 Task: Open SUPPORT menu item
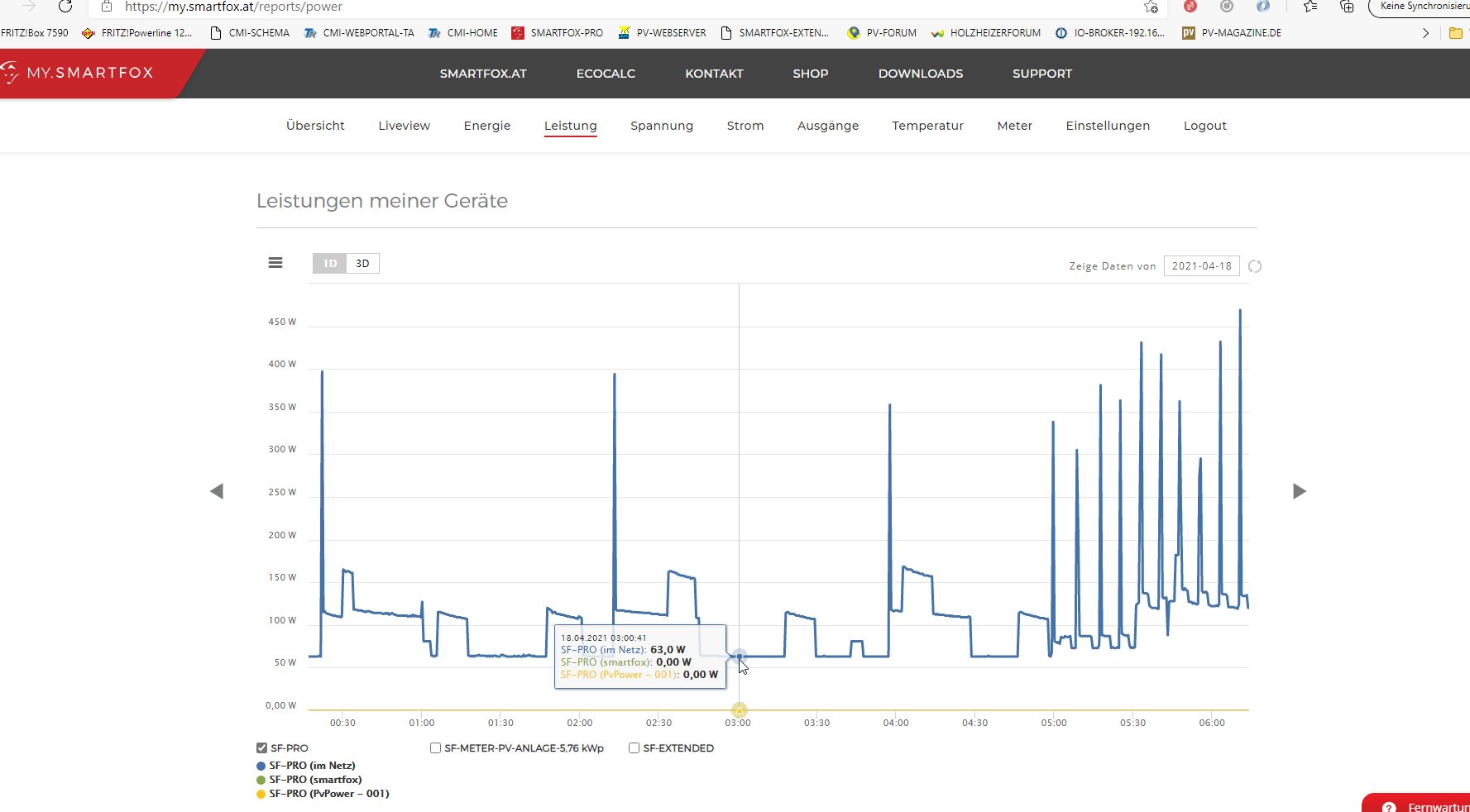pyautogui.click(x=1042, y=74)
